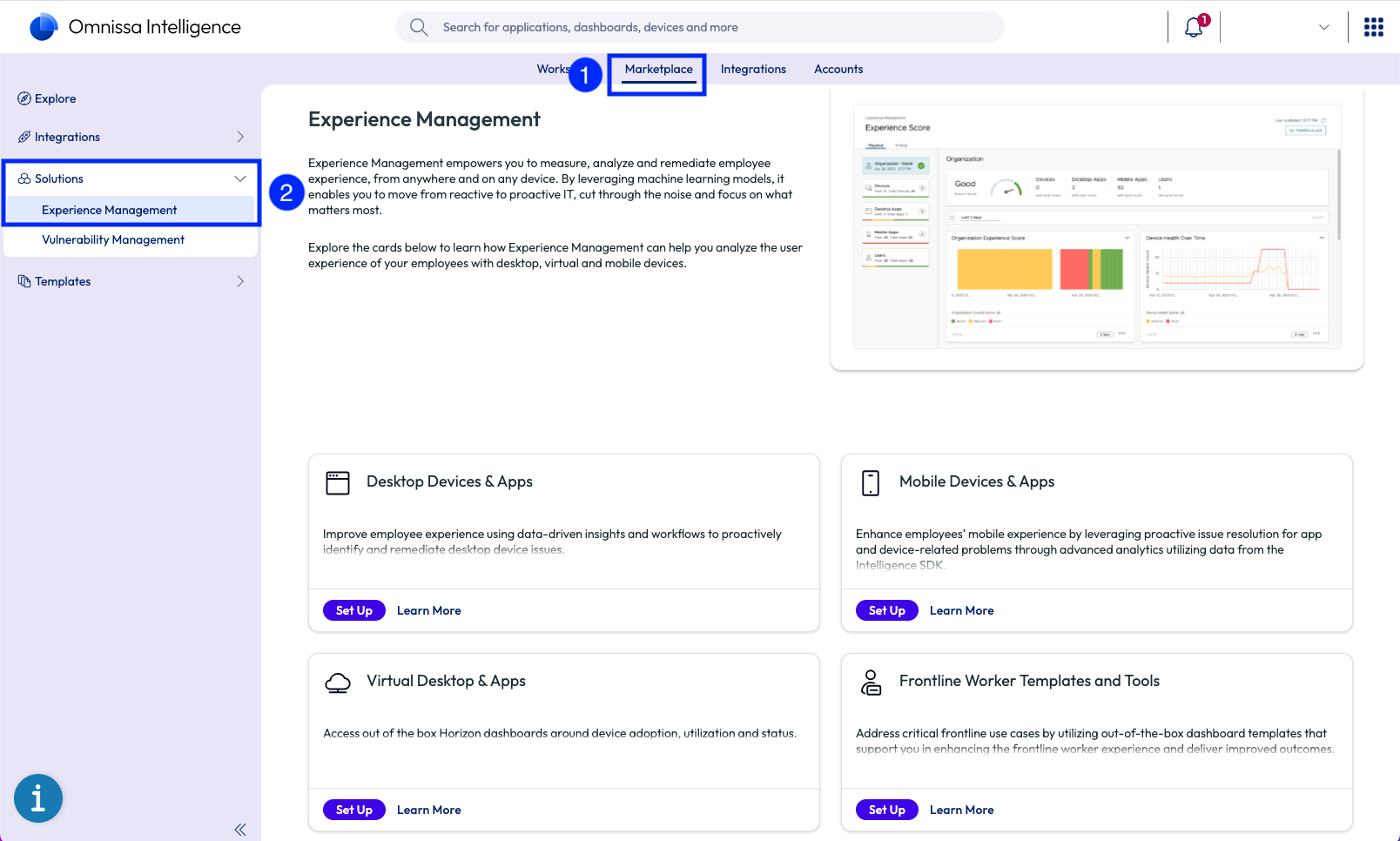Expand the Integrations sidebar section
Image resolution: width=1400 pixels, height=841 pixels.
(x=240, y=137)
